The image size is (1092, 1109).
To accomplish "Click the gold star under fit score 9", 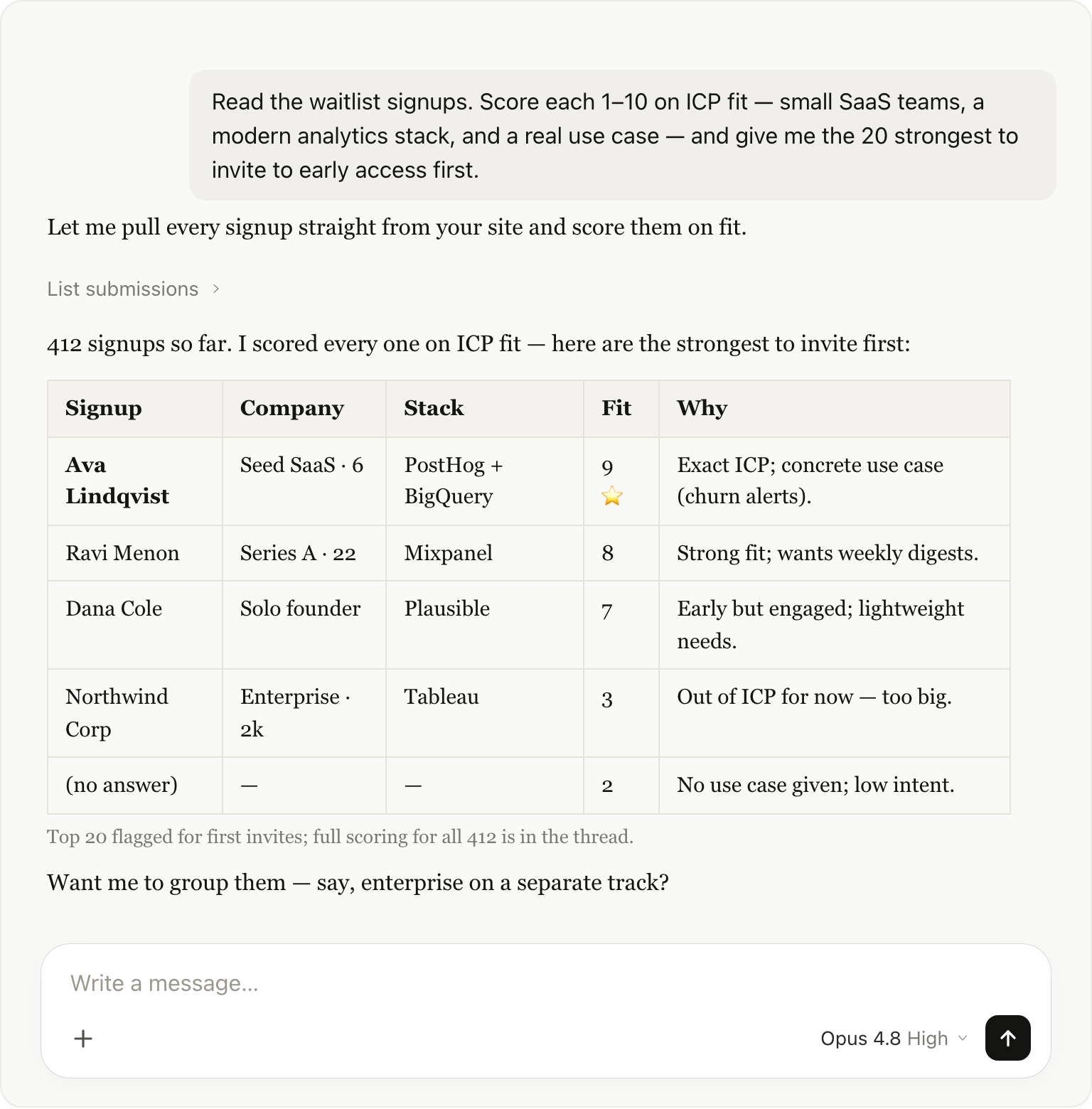I will [x=611, y=495].
